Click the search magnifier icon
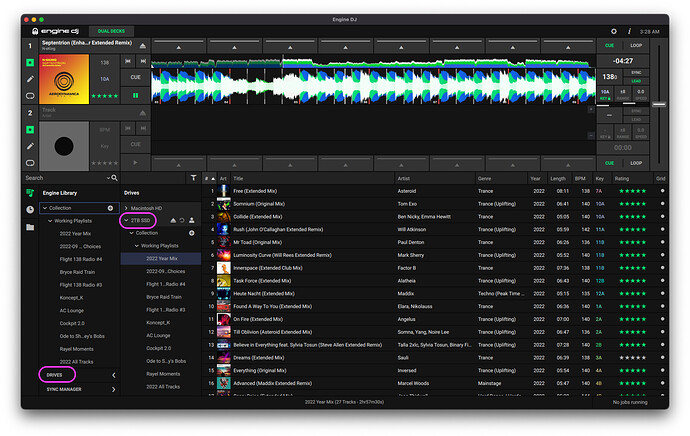 point(114,178)
